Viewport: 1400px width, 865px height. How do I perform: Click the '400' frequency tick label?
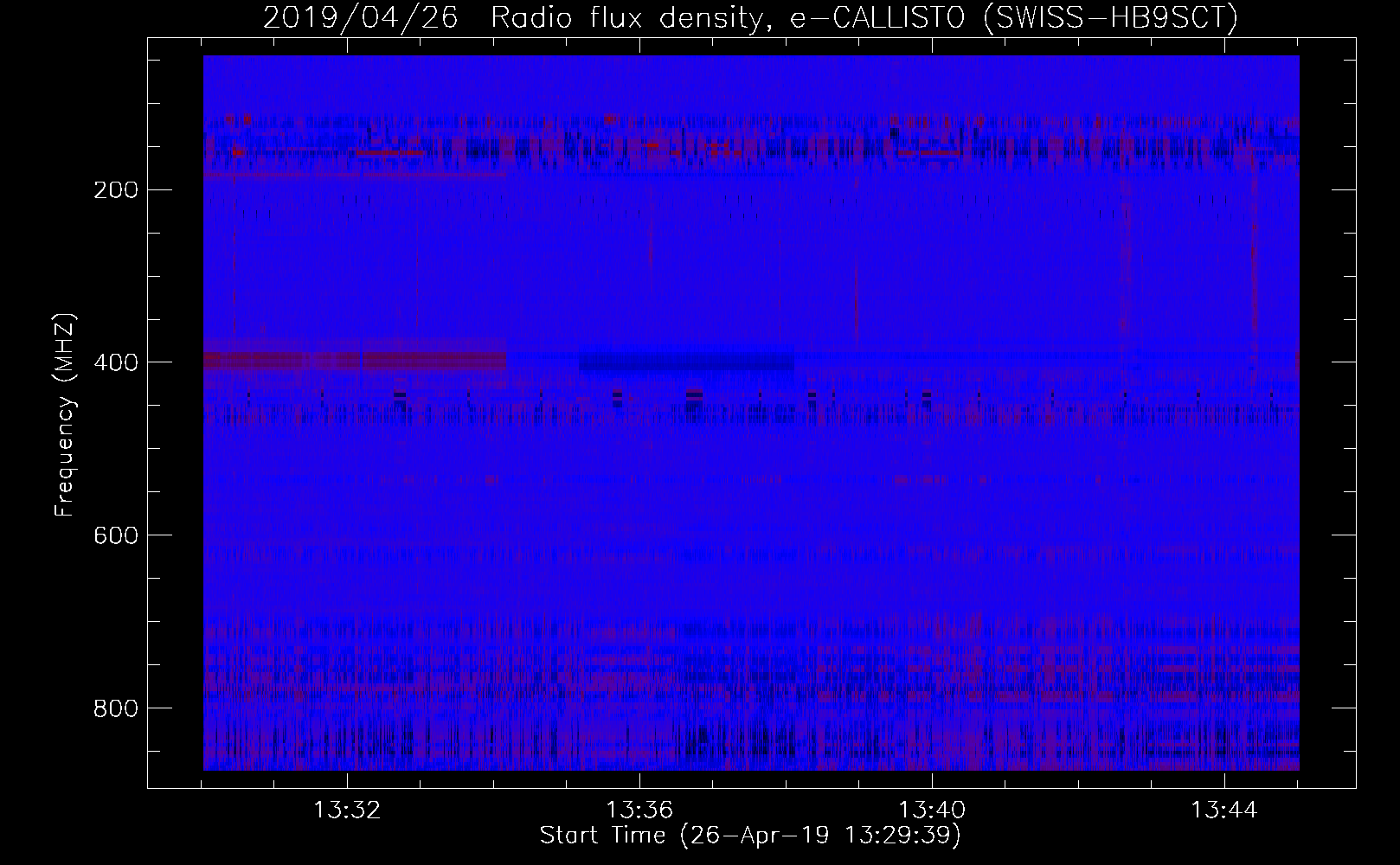tap(115, 362)
